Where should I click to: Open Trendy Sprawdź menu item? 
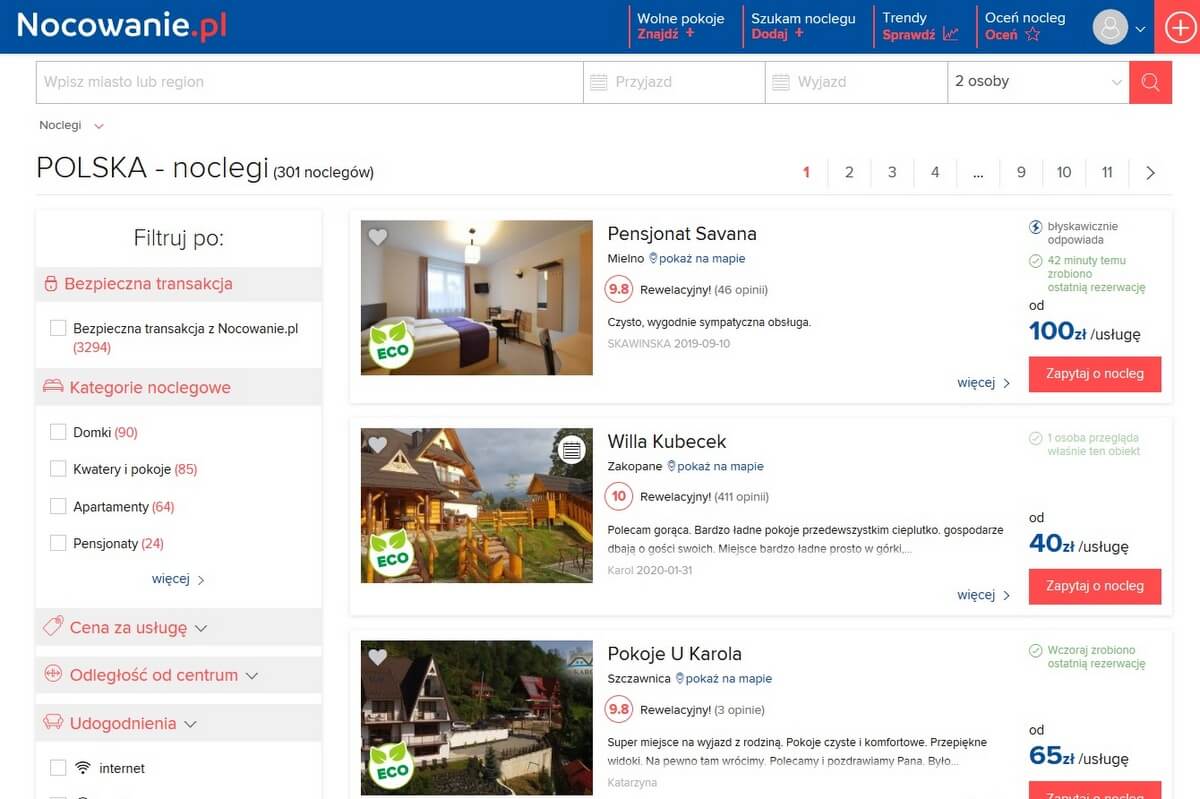tap(920, 26)
